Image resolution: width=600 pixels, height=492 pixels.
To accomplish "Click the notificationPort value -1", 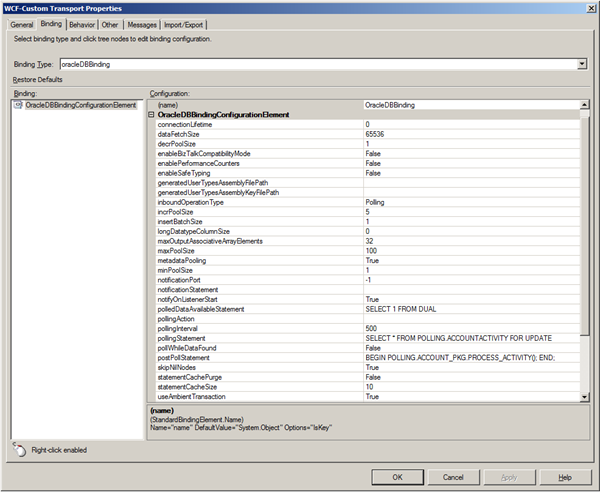I will coord(471,280).
